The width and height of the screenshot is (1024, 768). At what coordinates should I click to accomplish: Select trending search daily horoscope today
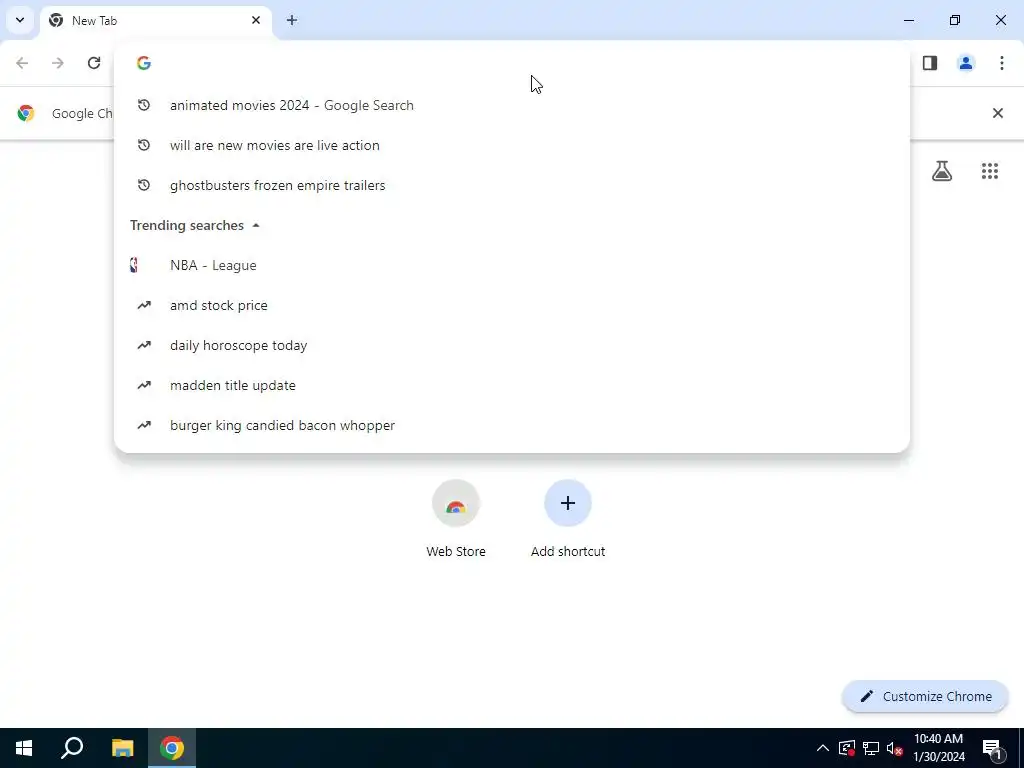[x=512, y=345]
